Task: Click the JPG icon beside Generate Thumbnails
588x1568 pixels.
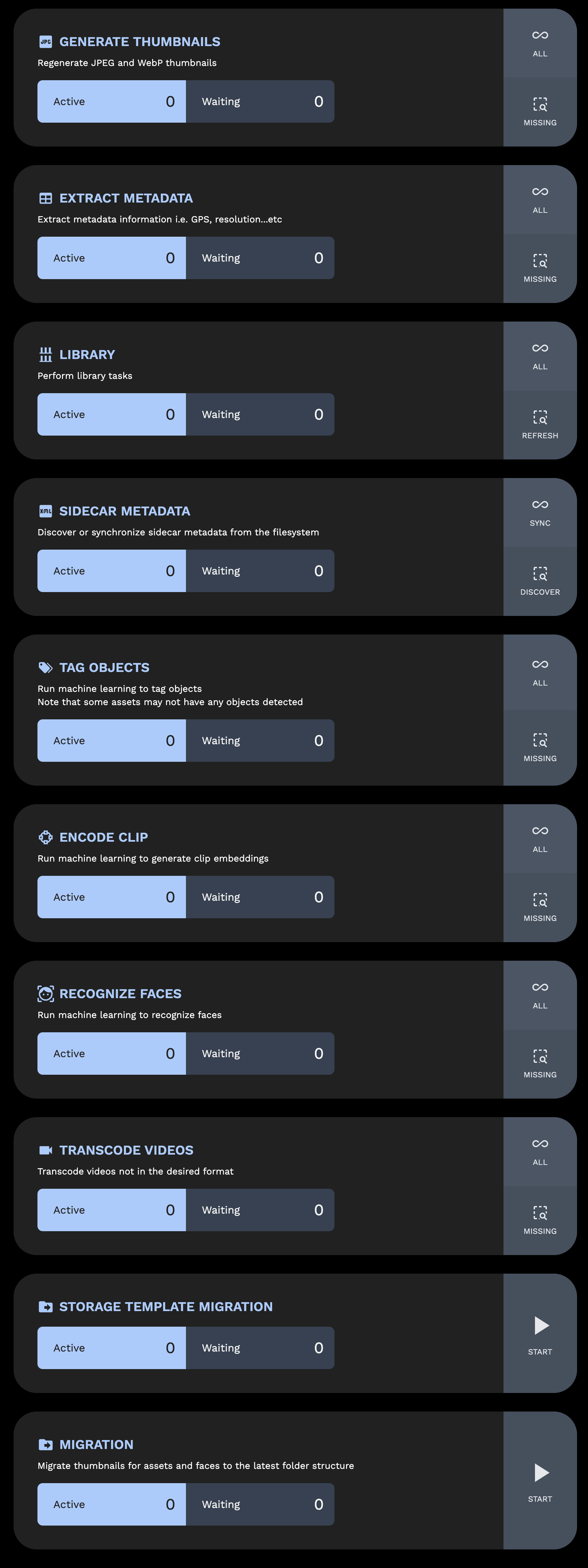Action: click(x=45, y=42)
